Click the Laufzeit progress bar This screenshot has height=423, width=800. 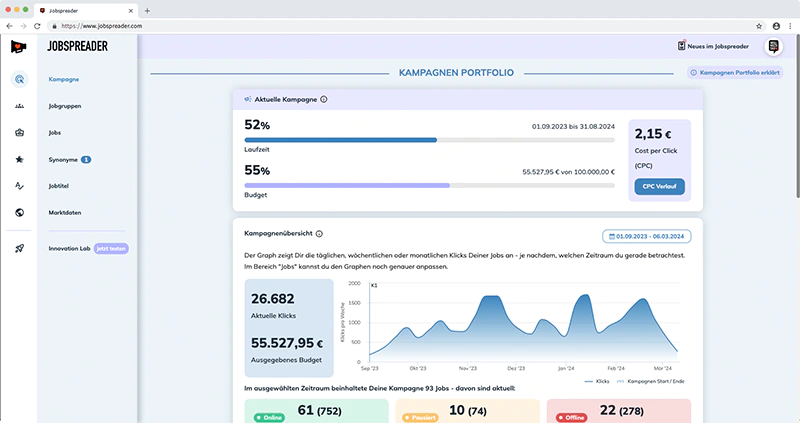click(430, 140)
